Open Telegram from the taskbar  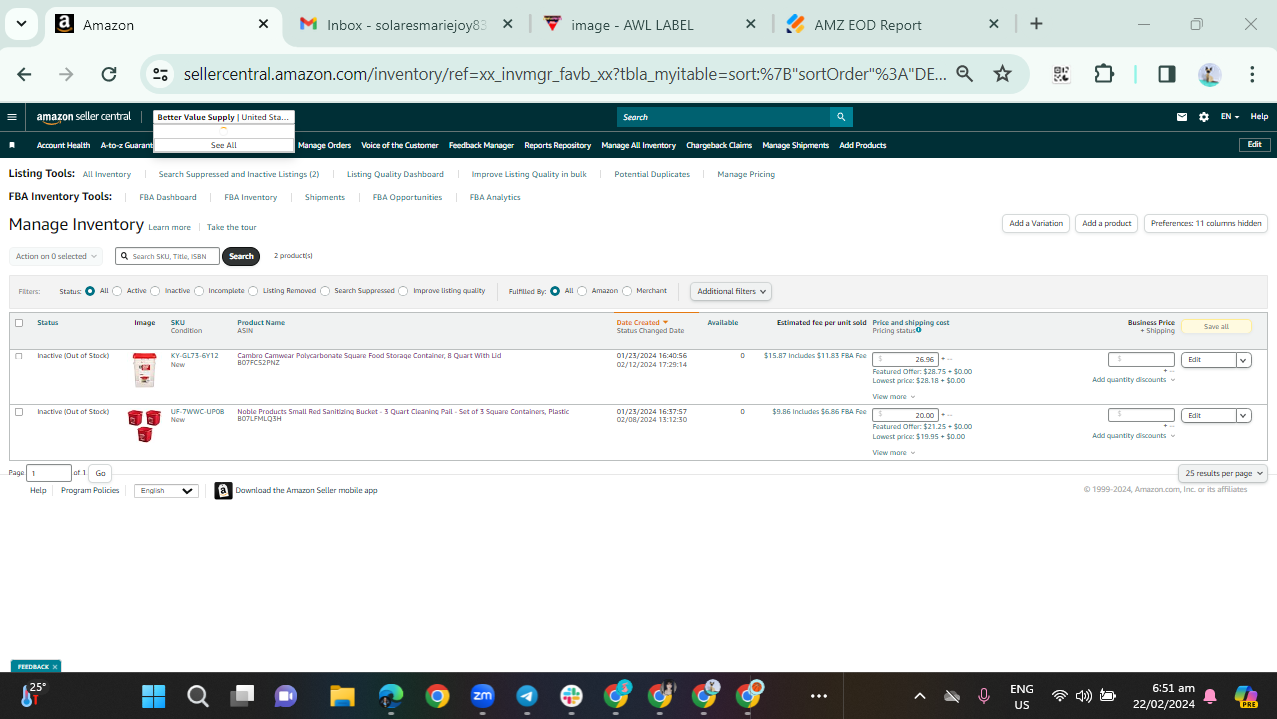(526, 696)
